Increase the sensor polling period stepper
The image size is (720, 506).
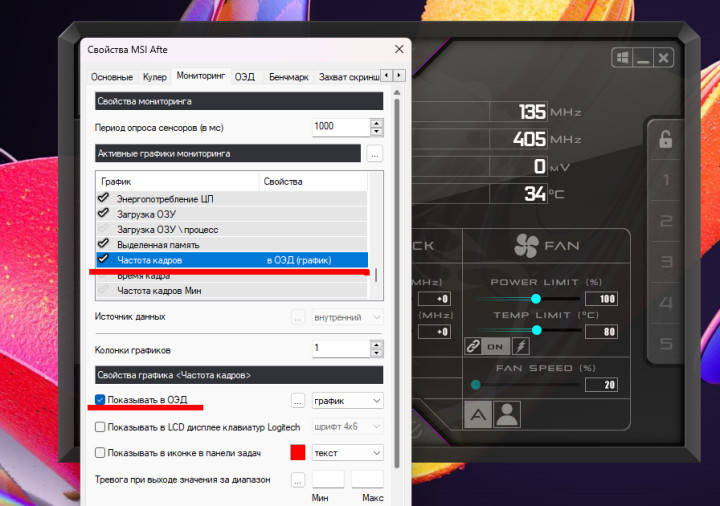[376, 122]
